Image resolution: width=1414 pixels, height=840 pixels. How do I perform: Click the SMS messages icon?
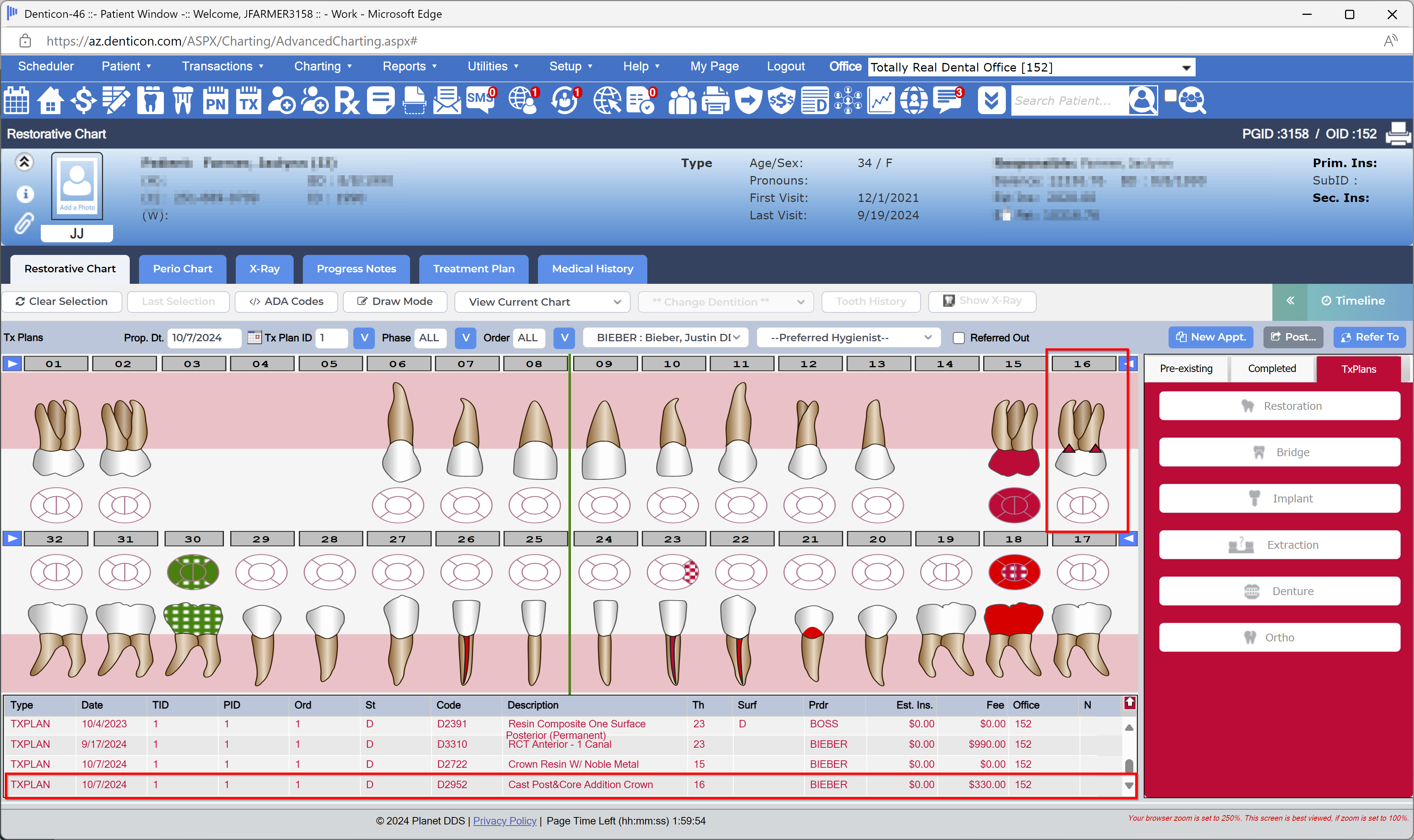coord(480,100)
